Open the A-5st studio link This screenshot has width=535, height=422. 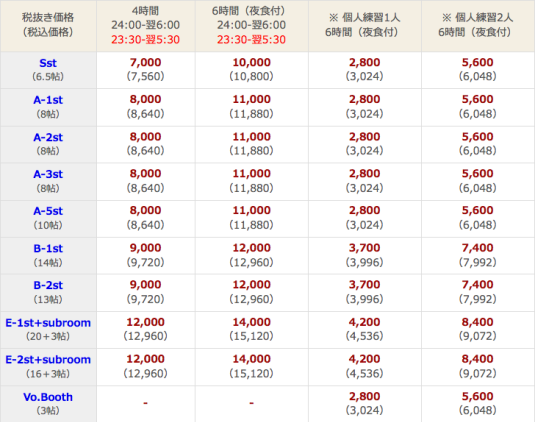(48, 211)
